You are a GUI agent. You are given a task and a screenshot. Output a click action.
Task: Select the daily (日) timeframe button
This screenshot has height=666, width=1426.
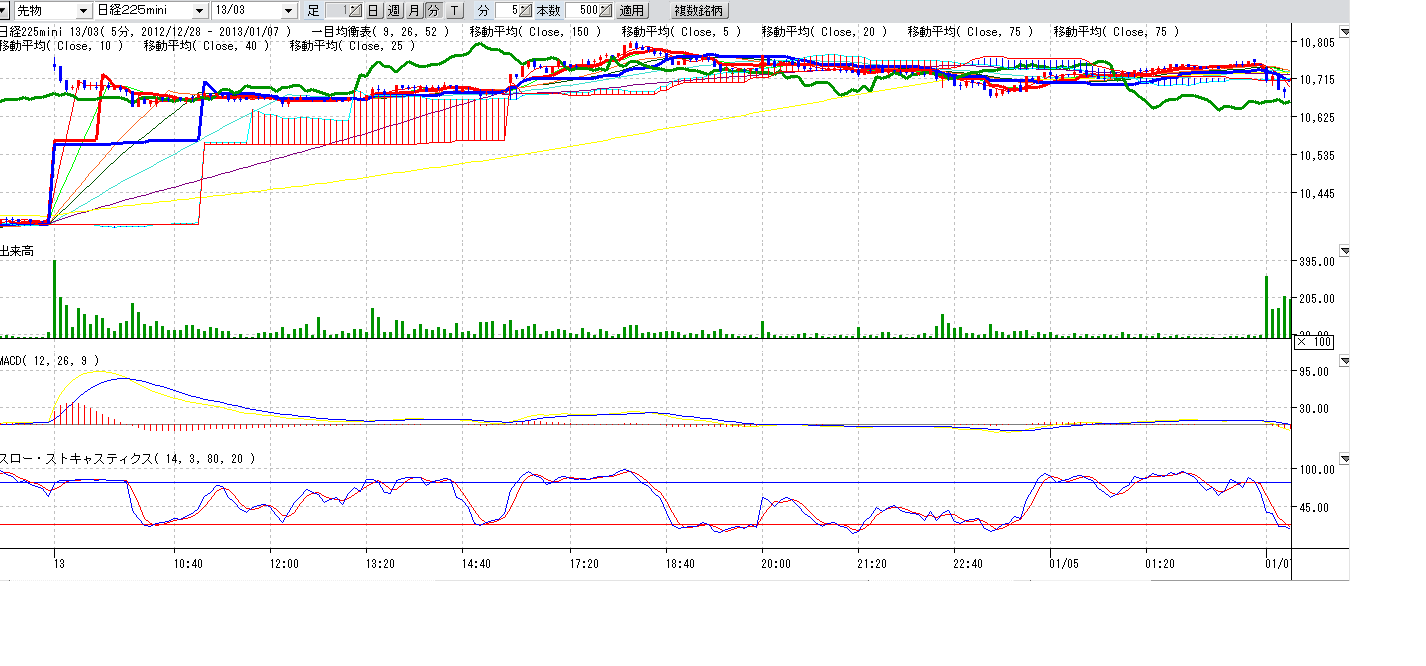point(372,10)
